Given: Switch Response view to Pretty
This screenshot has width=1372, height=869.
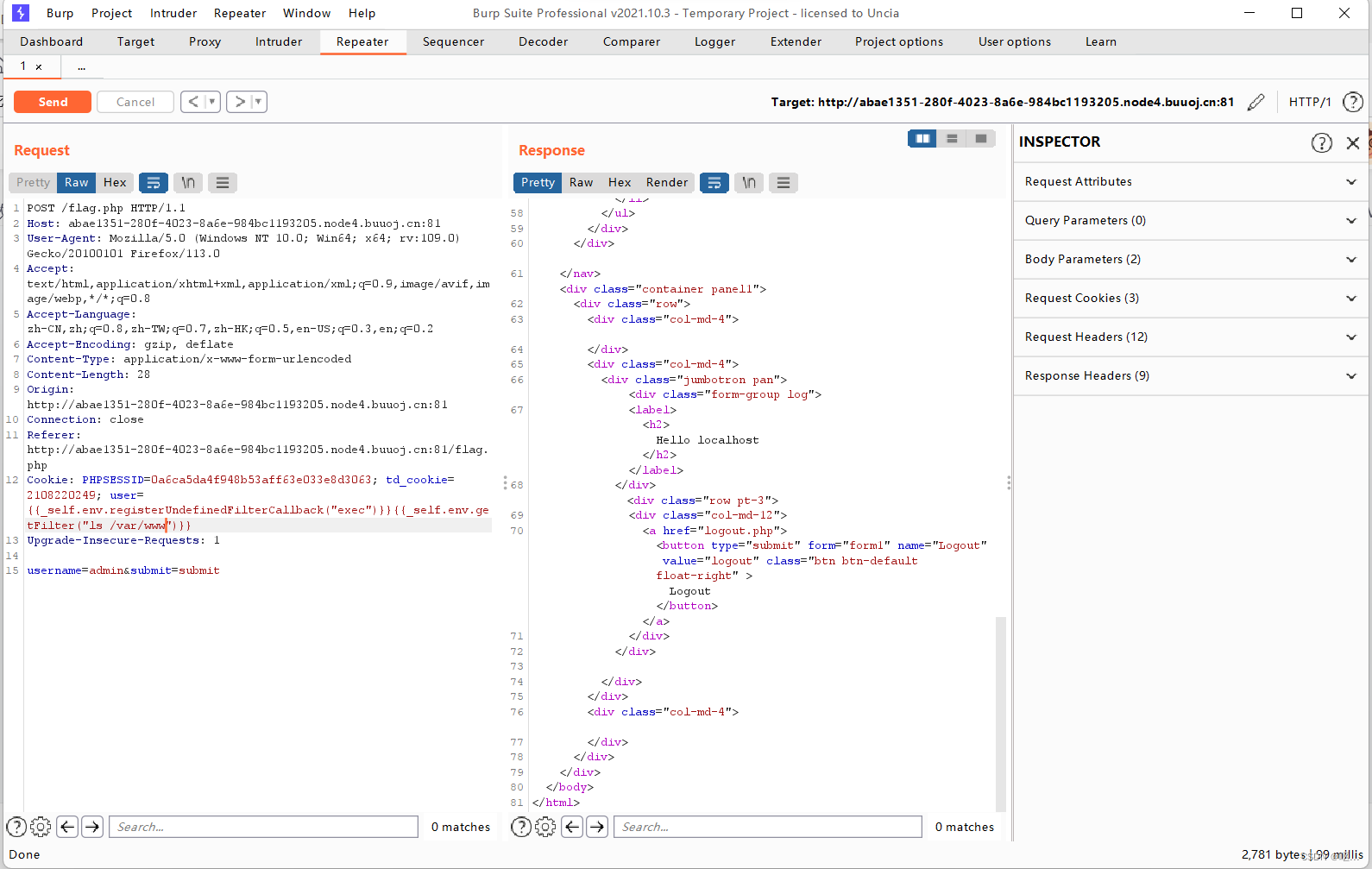Looking at the screenshot, I should click(x=538, y=182).
